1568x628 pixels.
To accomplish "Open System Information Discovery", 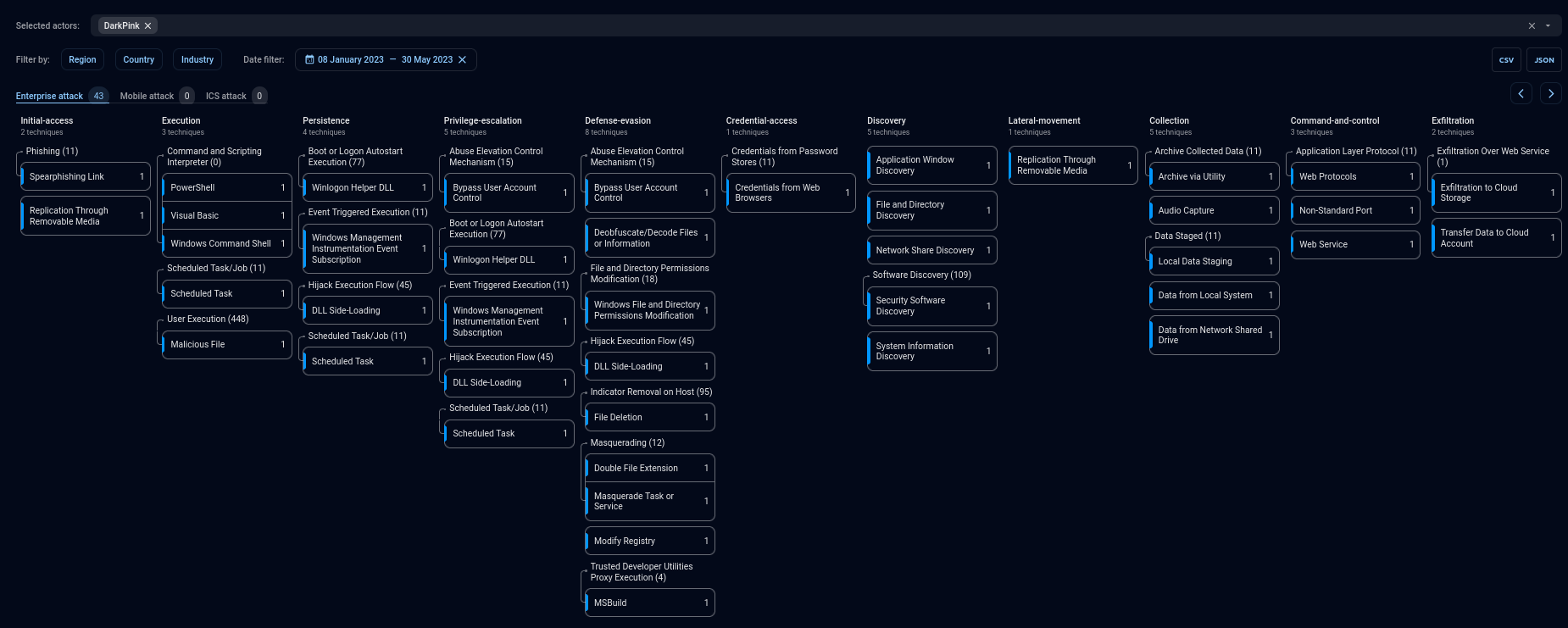I will [x=932, y=351].
